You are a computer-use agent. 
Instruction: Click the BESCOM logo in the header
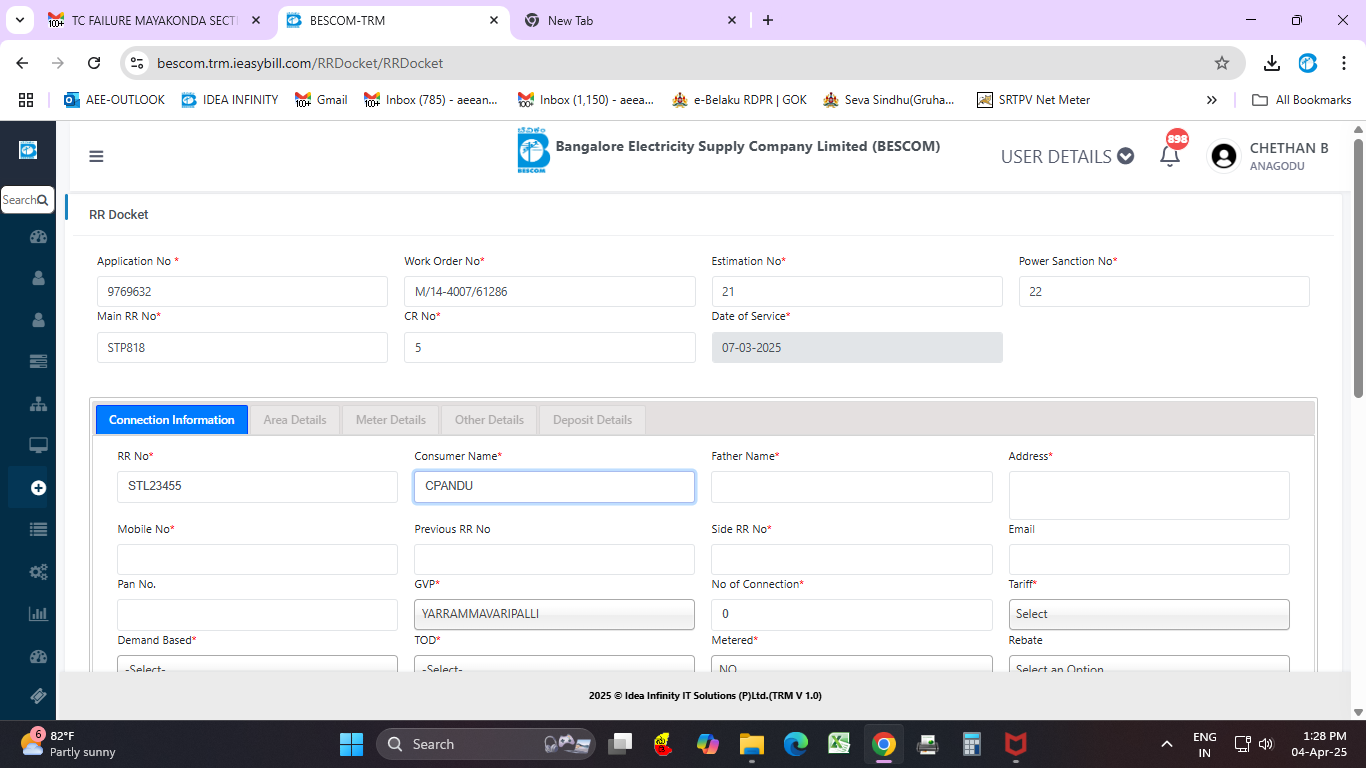pyautogui.click(x=533, y=150)
